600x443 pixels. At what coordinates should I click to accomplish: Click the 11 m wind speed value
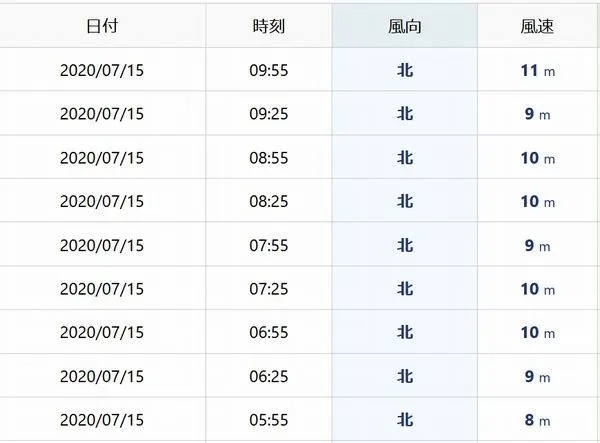click(538, 70)
